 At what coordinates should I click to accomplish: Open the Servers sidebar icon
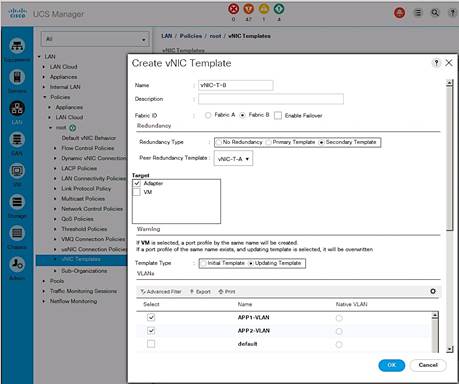tap(17, 77)
